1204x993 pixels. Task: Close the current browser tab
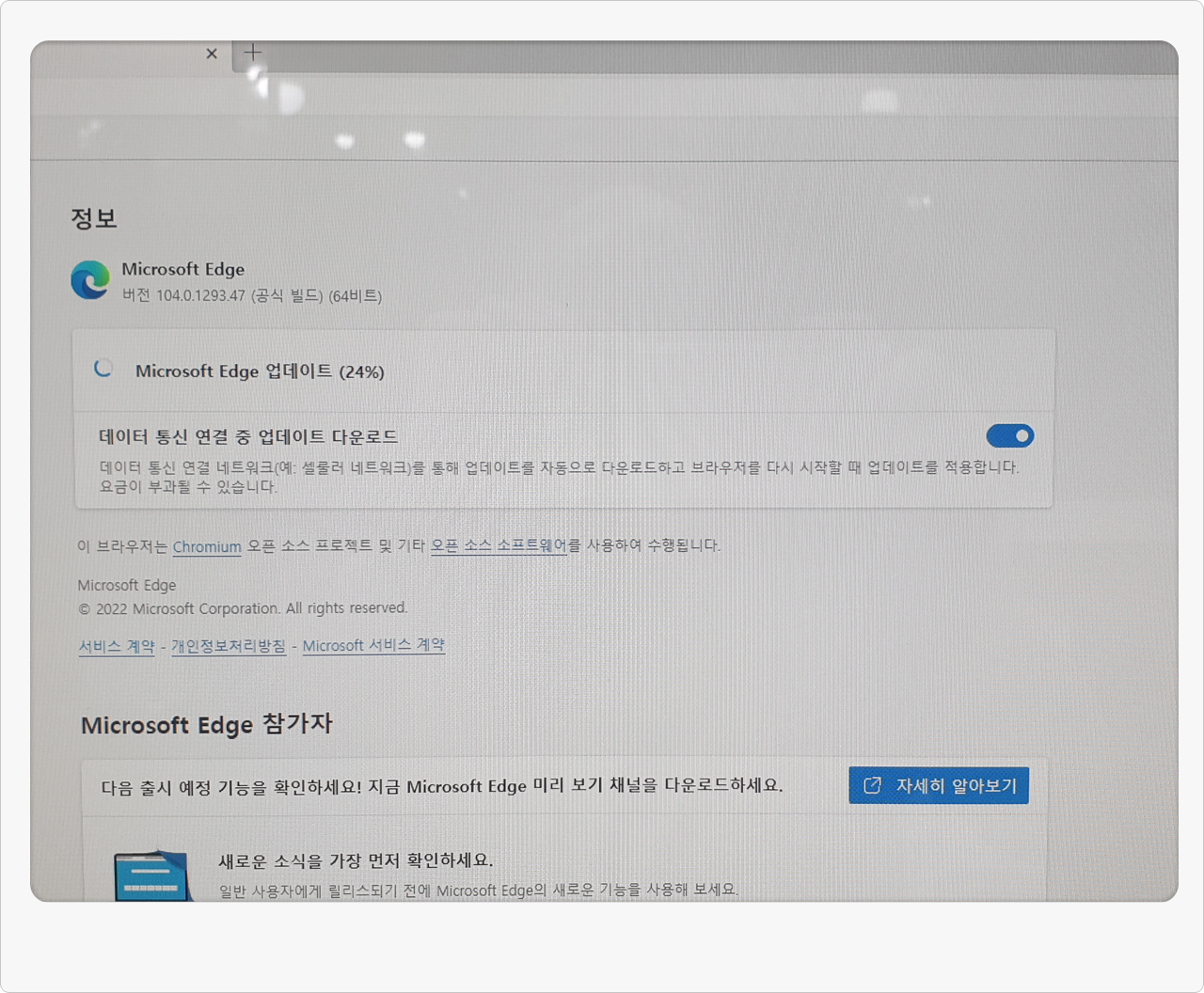pos(212,54)
